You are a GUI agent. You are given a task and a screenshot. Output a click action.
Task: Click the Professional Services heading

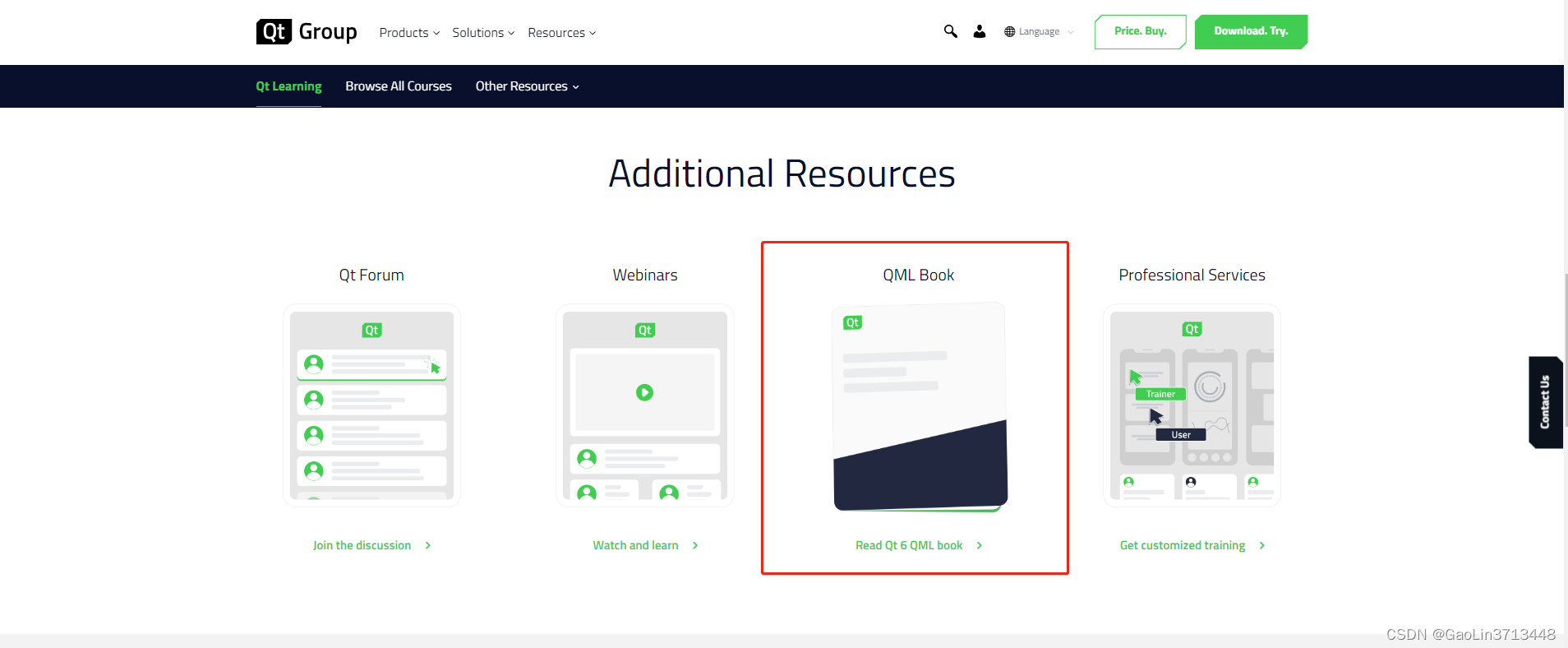click(x=1192, y=275)
